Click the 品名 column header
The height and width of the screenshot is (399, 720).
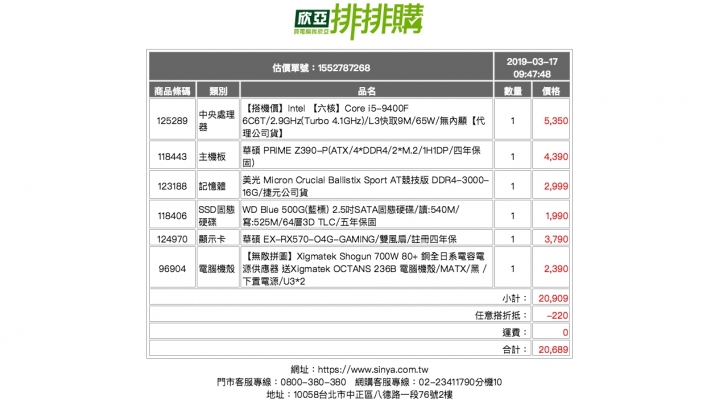coord(366,91)
